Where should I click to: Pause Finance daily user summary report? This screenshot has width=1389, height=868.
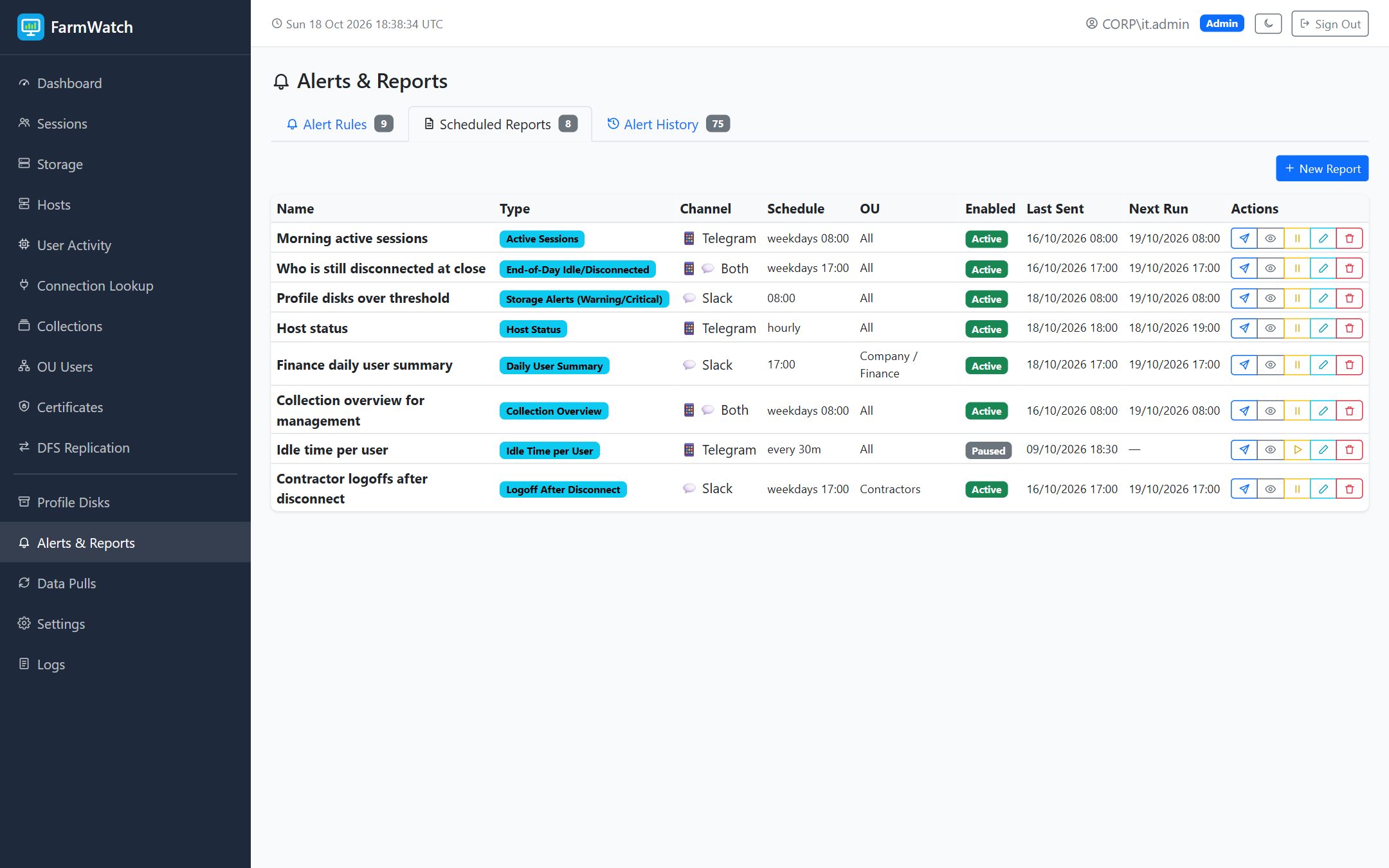click(x=1297, y=365)
